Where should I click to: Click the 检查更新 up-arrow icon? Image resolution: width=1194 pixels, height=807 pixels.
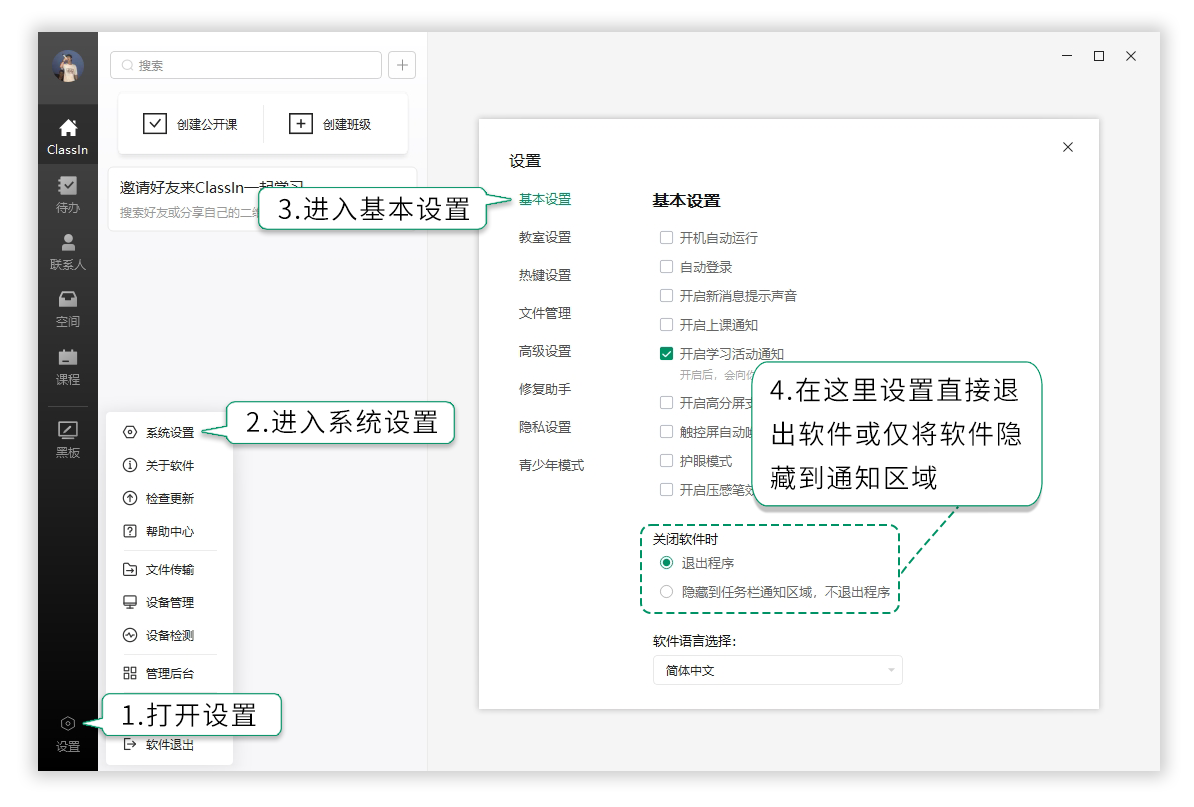coord(130,498)
